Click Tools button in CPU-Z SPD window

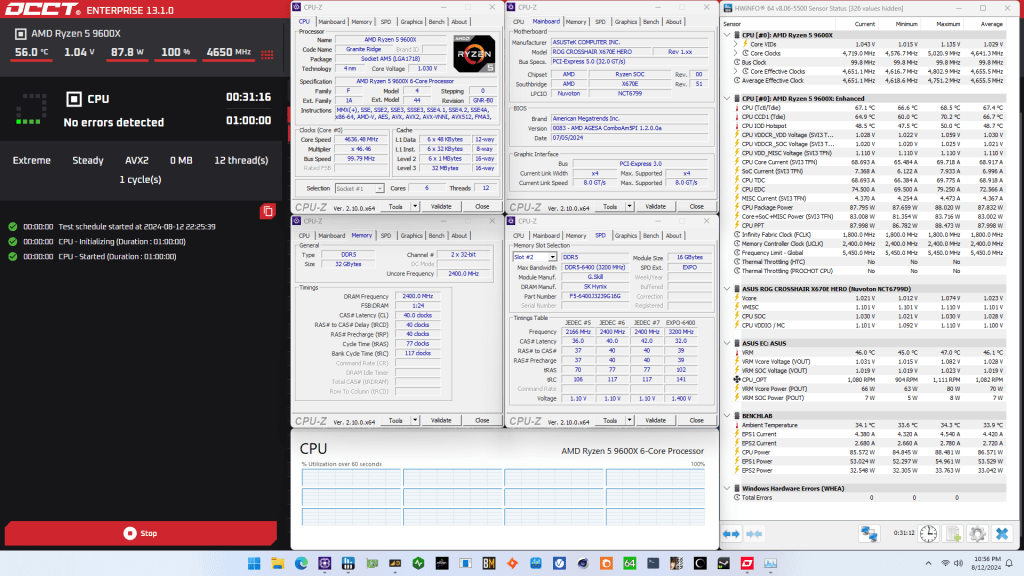click(610, 421)
